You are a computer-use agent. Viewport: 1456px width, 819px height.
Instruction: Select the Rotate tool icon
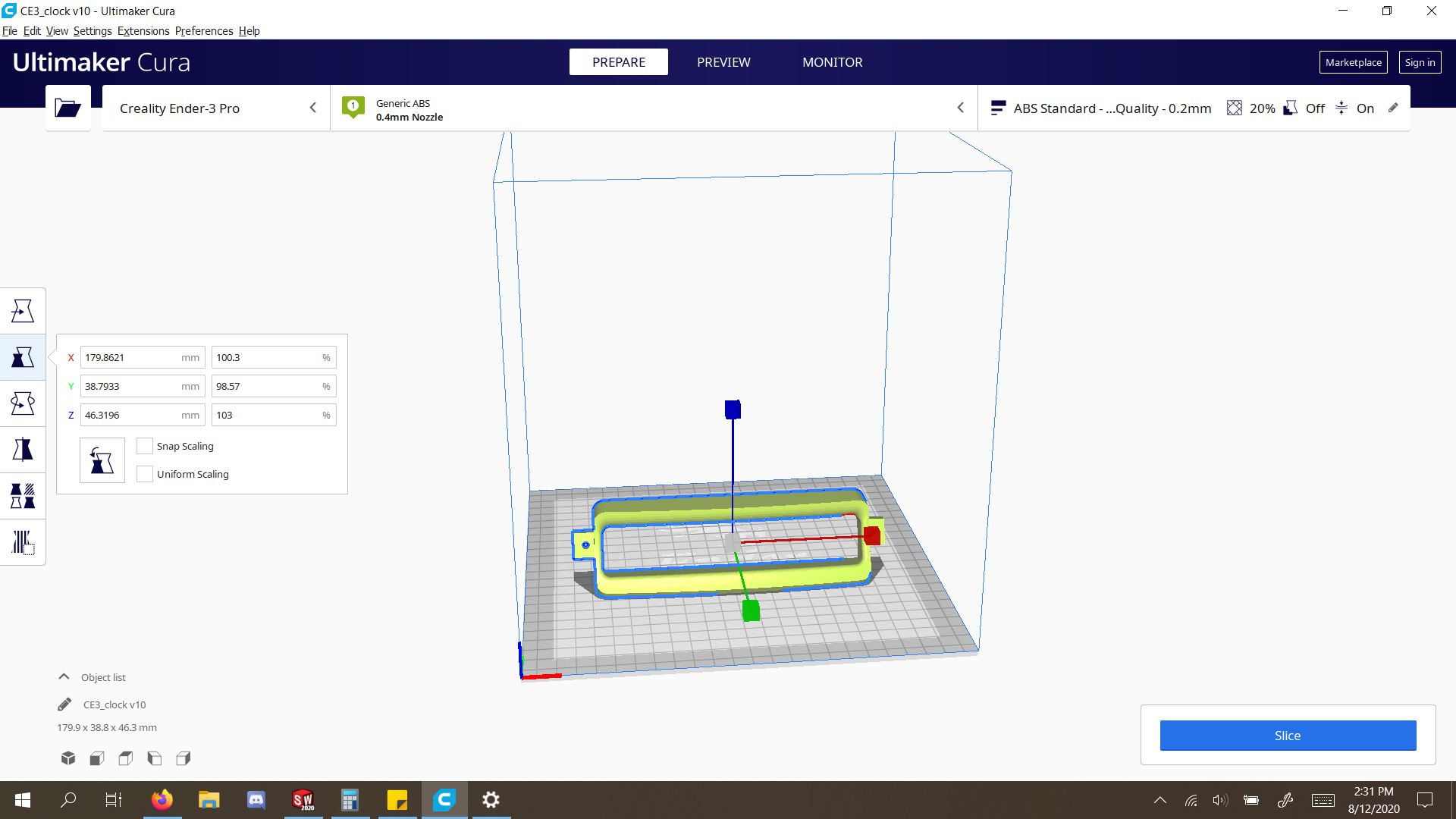(23, 403)
